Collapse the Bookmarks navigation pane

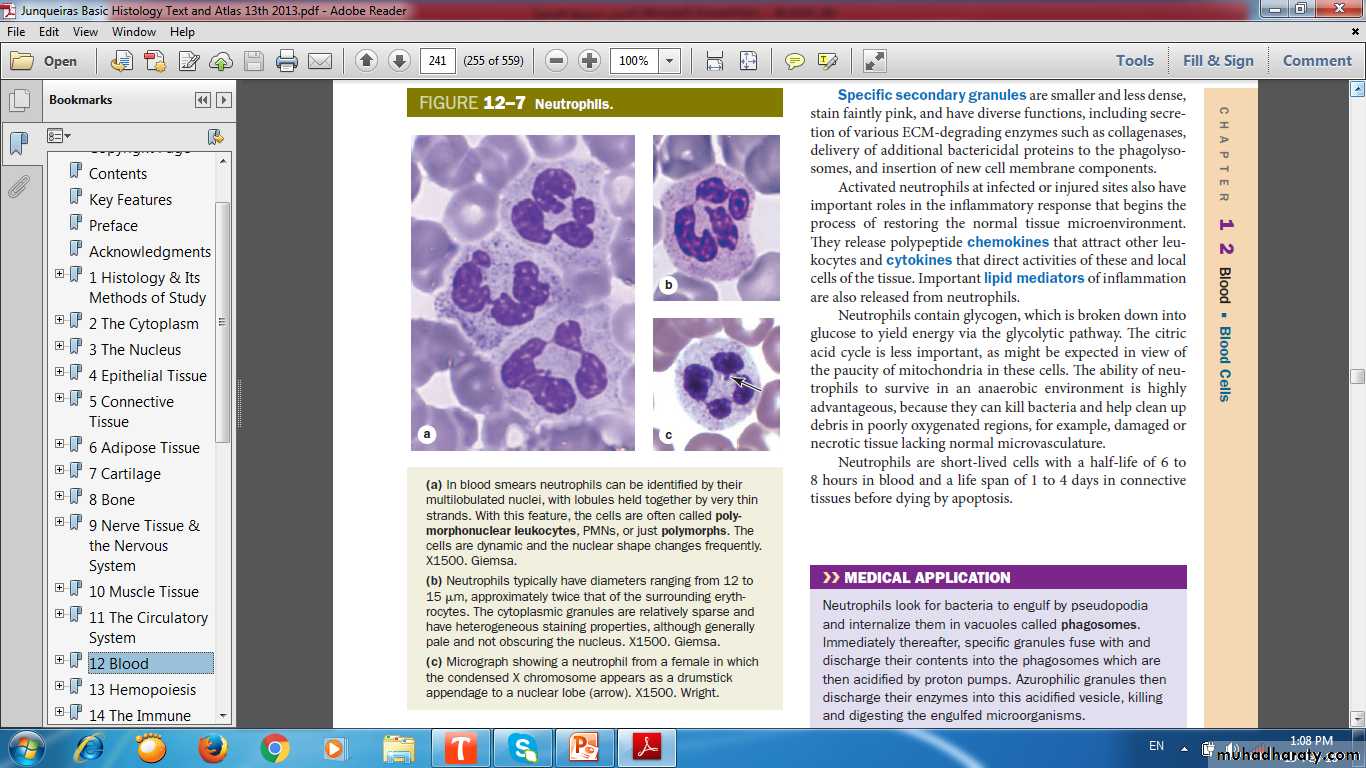pos(203,100)
